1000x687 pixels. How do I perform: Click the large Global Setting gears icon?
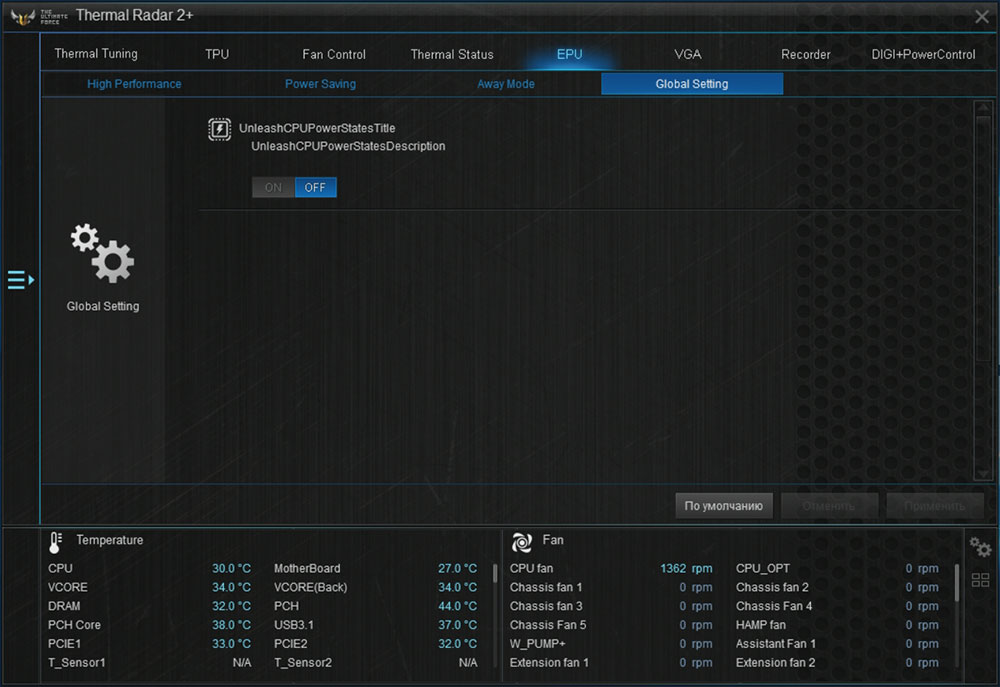(102, 253)
